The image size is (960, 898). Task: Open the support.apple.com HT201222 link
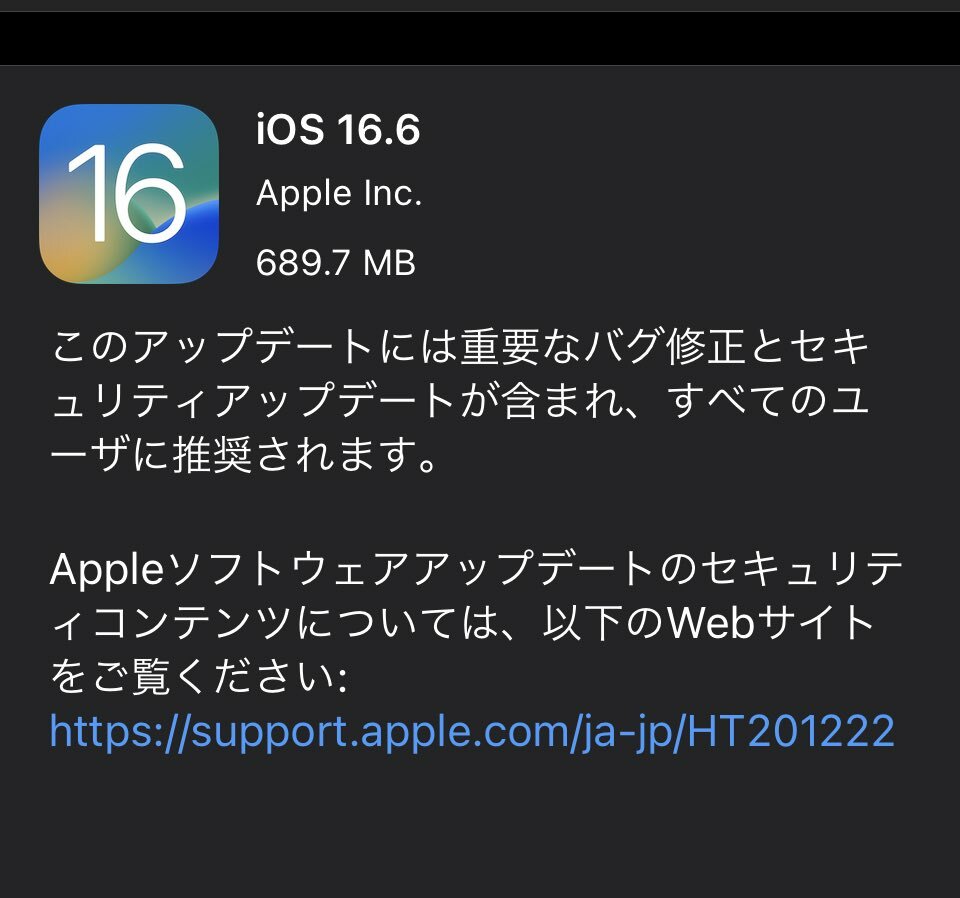[x=472, y=731]
